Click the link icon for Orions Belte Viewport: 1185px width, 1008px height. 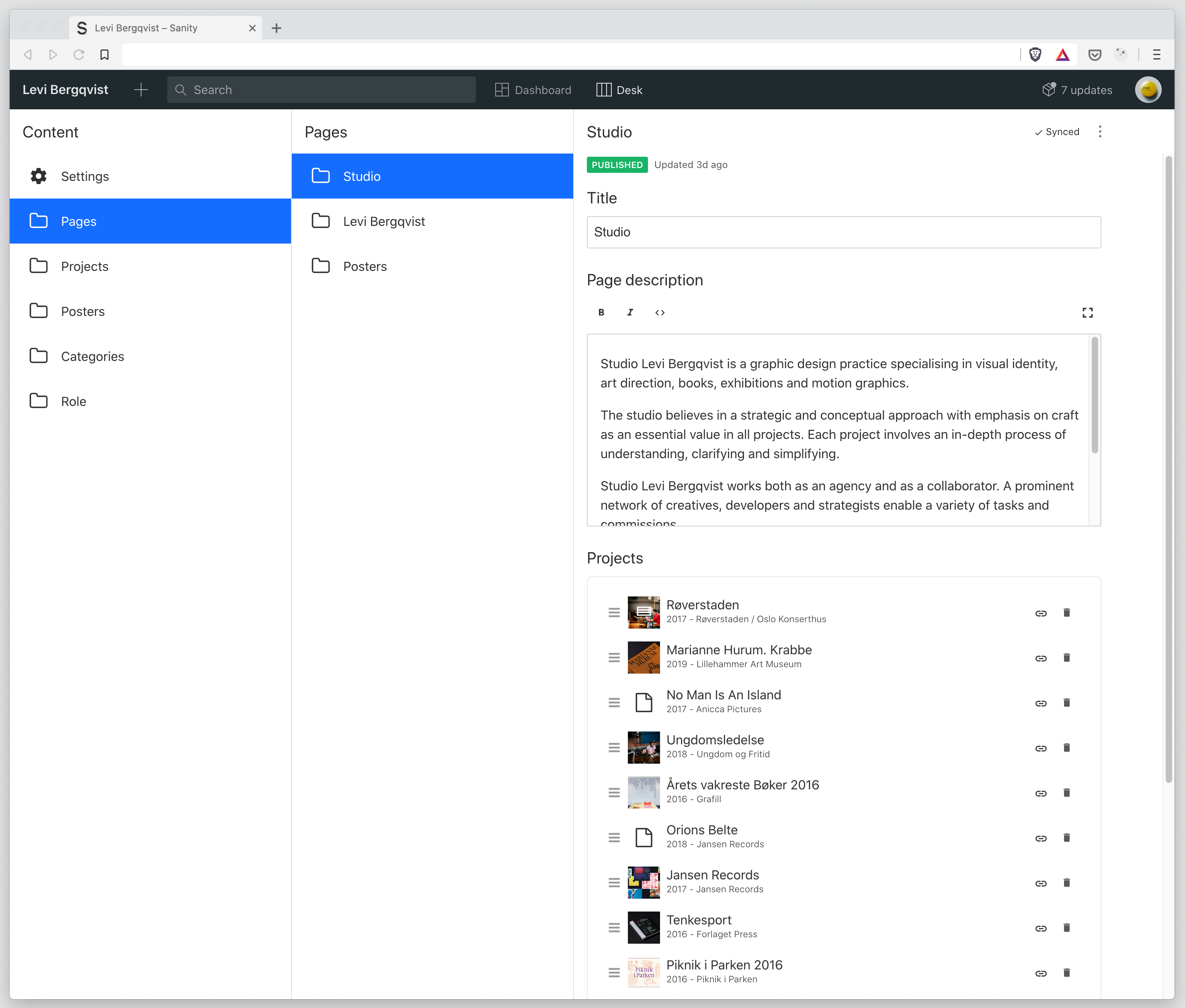[1040, 838]
